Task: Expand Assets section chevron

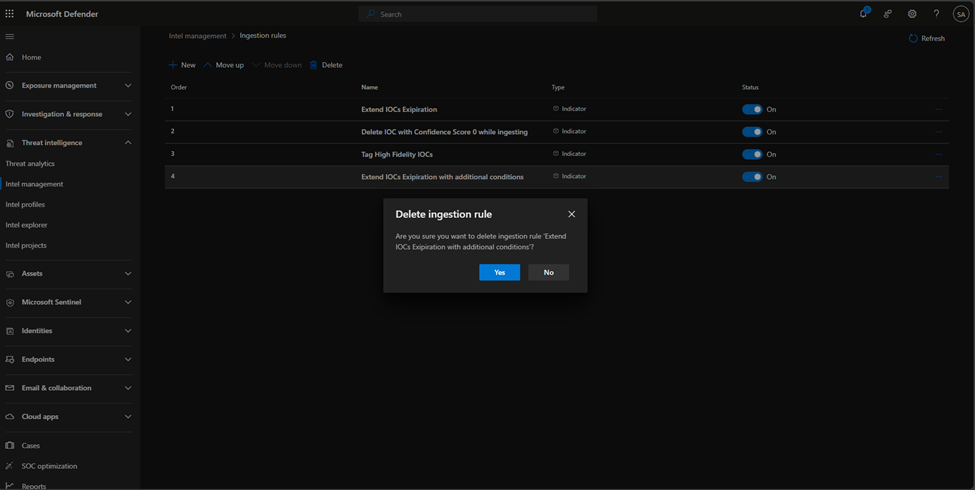Action: coord(128,274)
